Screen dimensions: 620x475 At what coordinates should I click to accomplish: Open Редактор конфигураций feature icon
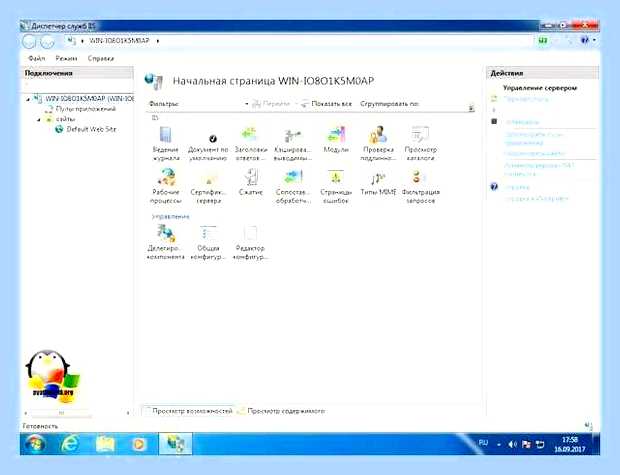[x=250, y=242]
